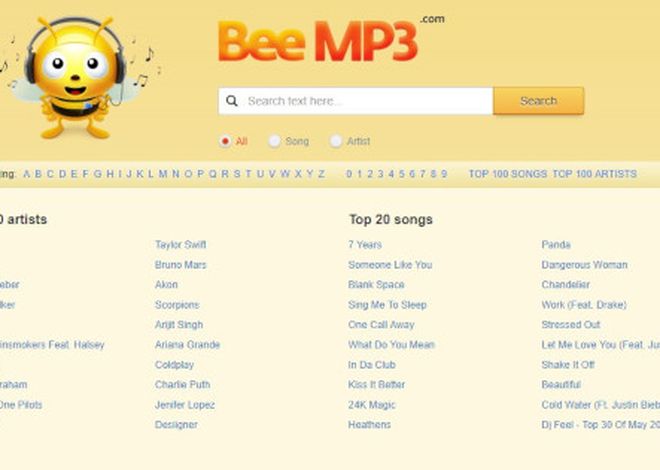Viewport: 660px width, 470px height.
Task: Open One Call Away song link
Action: coord(381,325)
